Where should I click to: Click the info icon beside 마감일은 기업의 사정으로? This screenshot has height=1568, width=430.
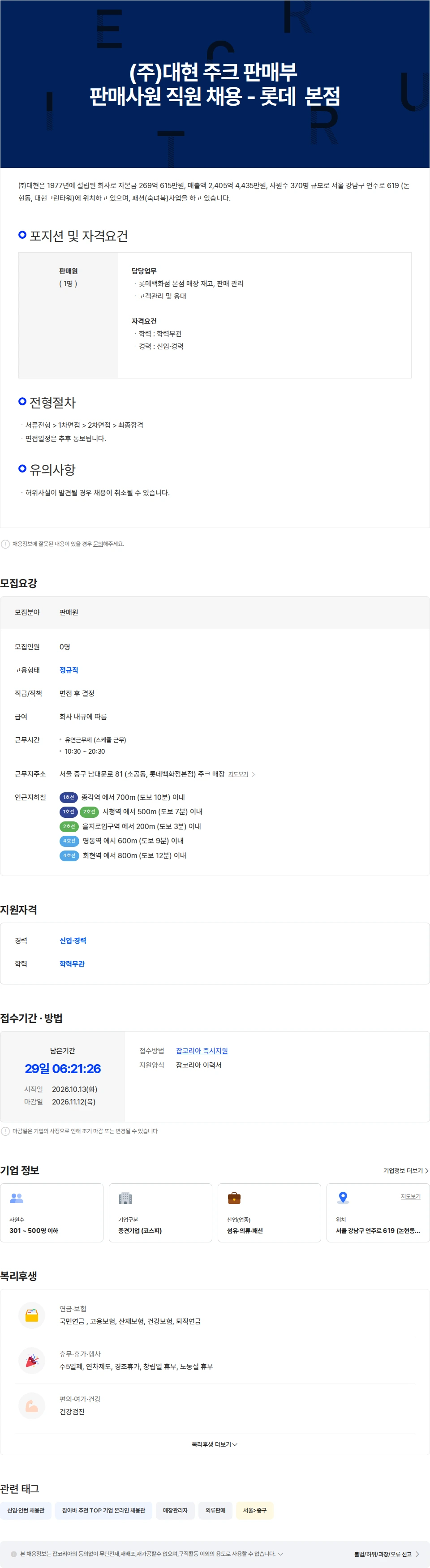tap(5, 1131)
